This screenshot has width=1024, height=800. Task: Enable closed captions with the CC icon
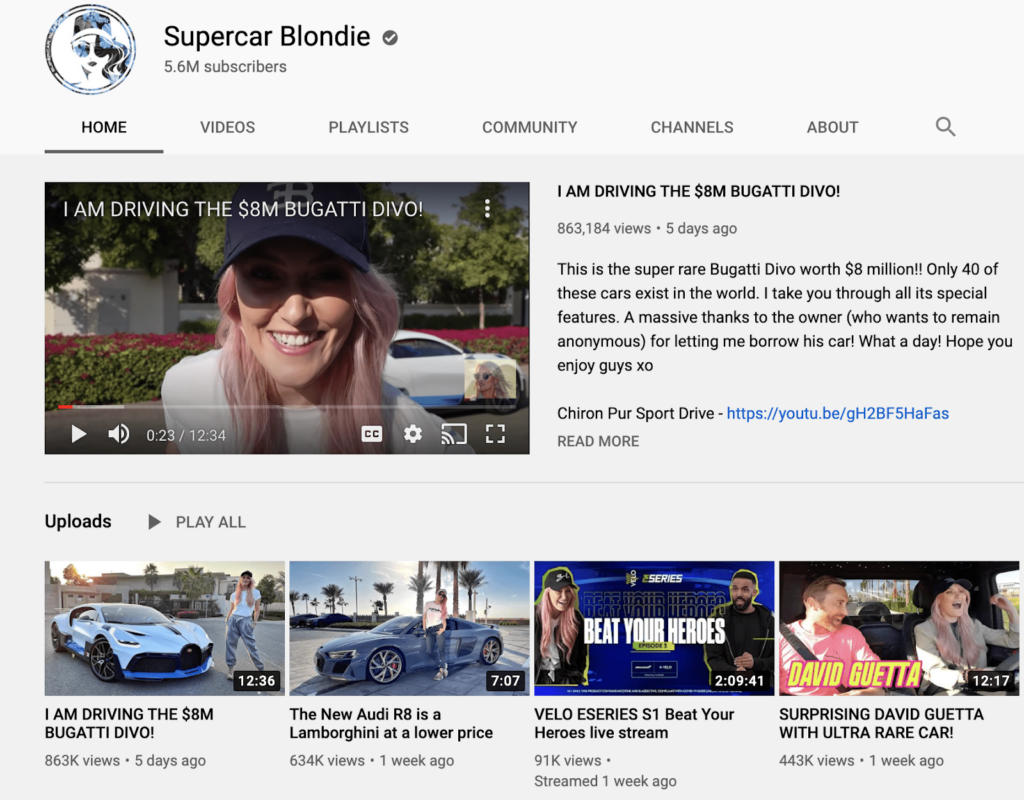tap(371, 433)
